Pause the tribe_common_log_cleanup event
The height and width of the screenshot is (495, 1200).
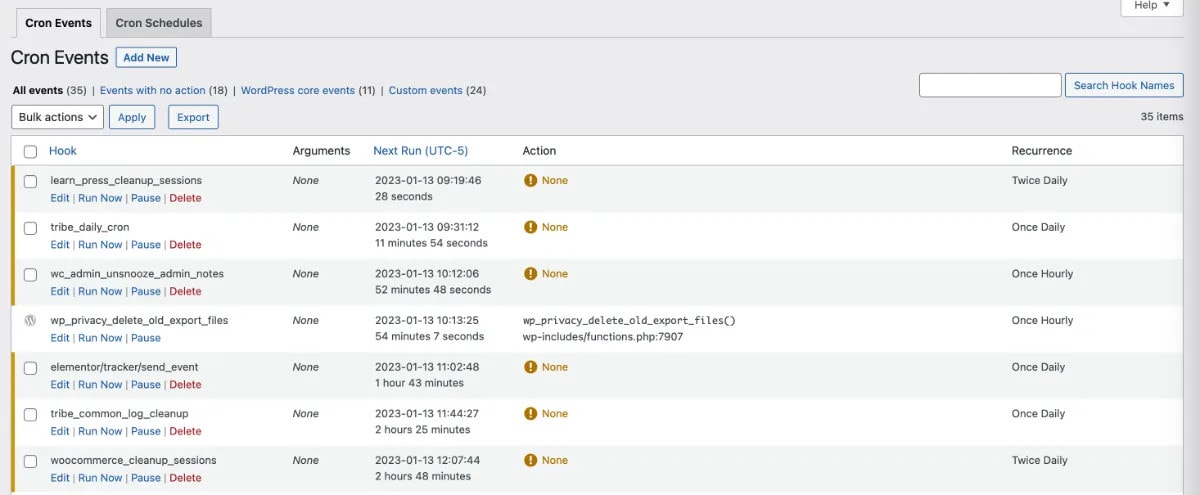pyautogui.click(x=146, y=432)
